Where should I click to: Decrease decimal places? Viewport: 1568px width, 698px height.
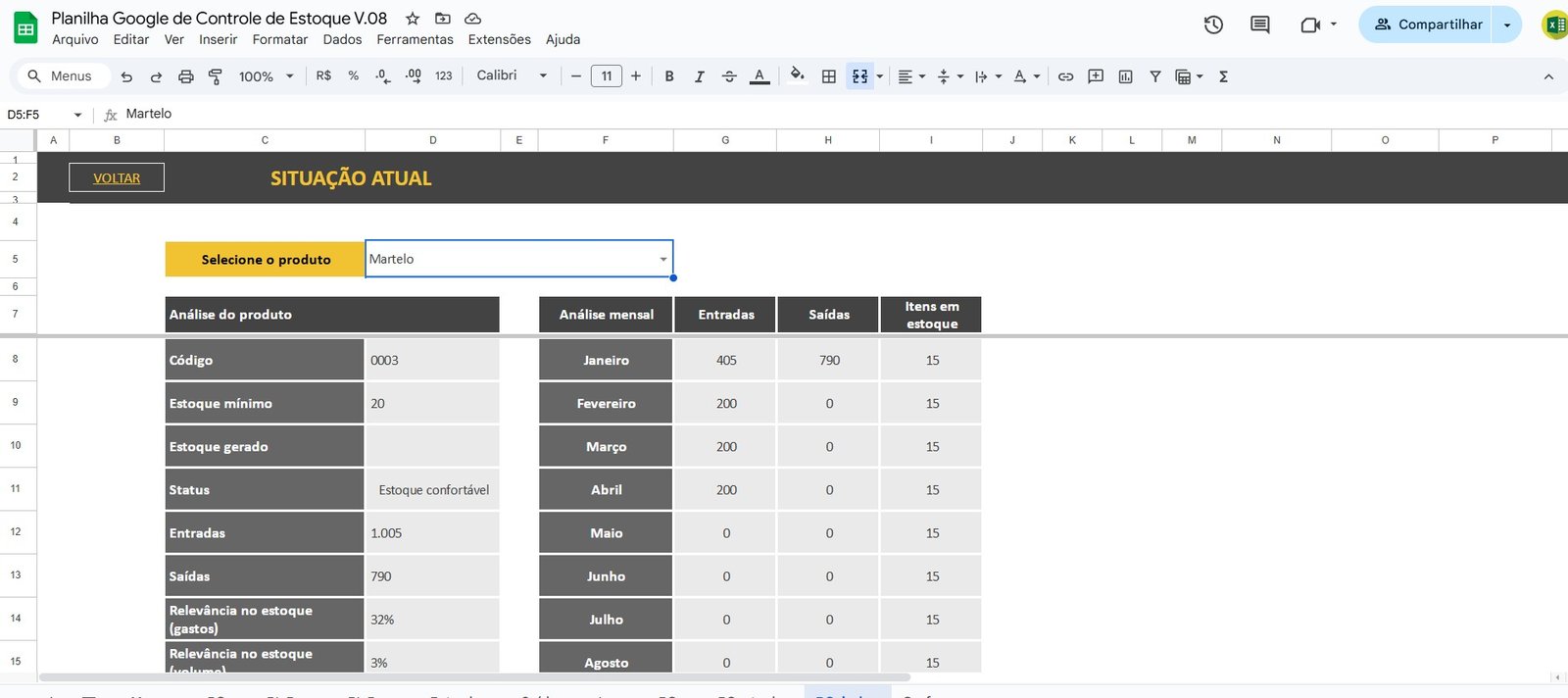(383, 76)
